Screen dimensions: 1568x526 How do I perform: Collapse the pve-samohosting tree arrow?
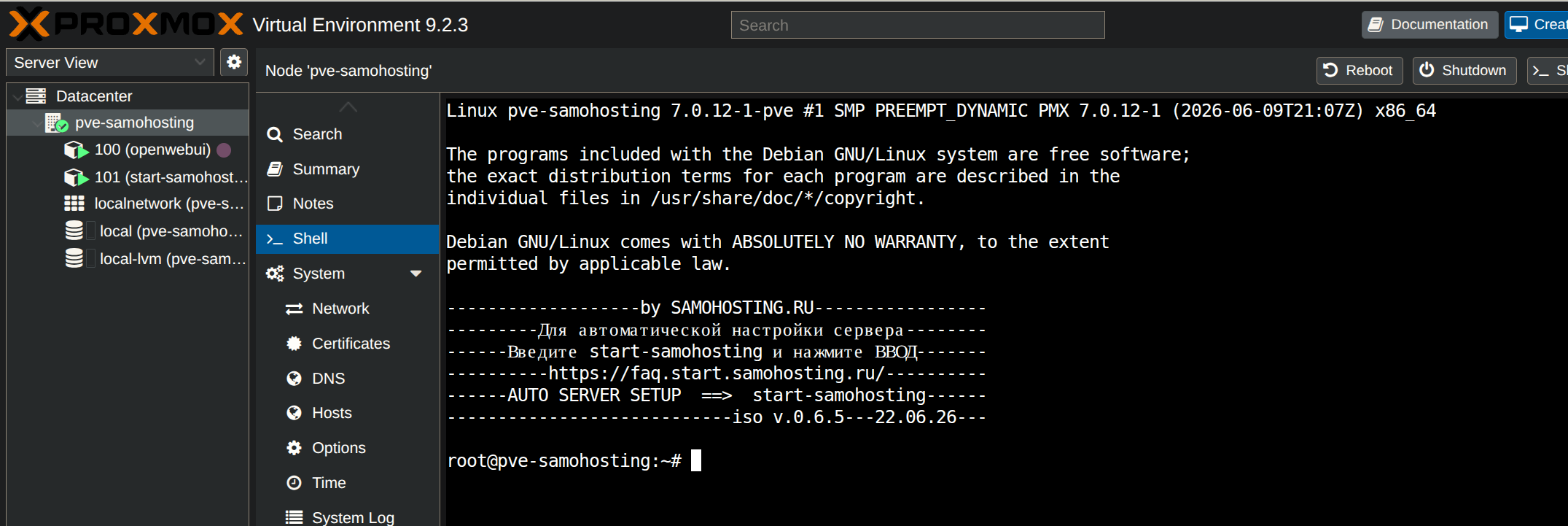coord(36,123)
